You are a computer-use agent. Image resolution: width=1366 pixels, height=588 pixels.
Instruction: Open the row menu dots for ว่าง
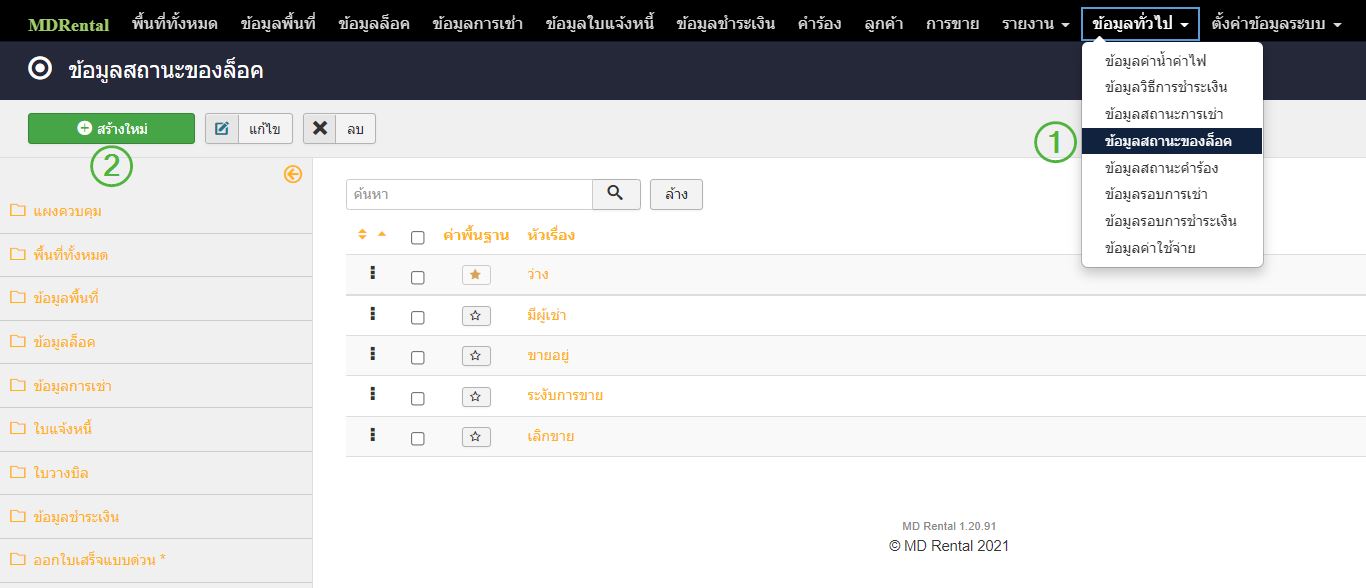click(x=372, y=272)
